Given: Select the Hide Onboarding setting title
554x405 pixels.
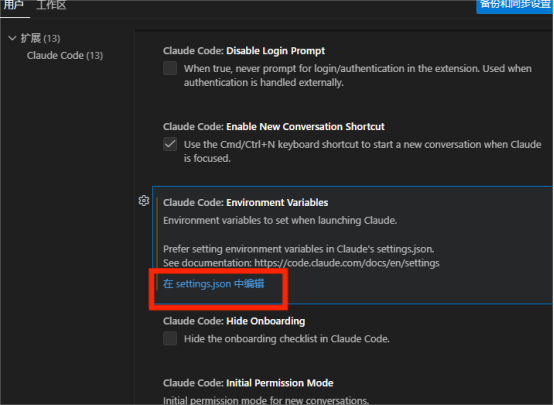Looking at the screenshot, I should tap(234, 321).
